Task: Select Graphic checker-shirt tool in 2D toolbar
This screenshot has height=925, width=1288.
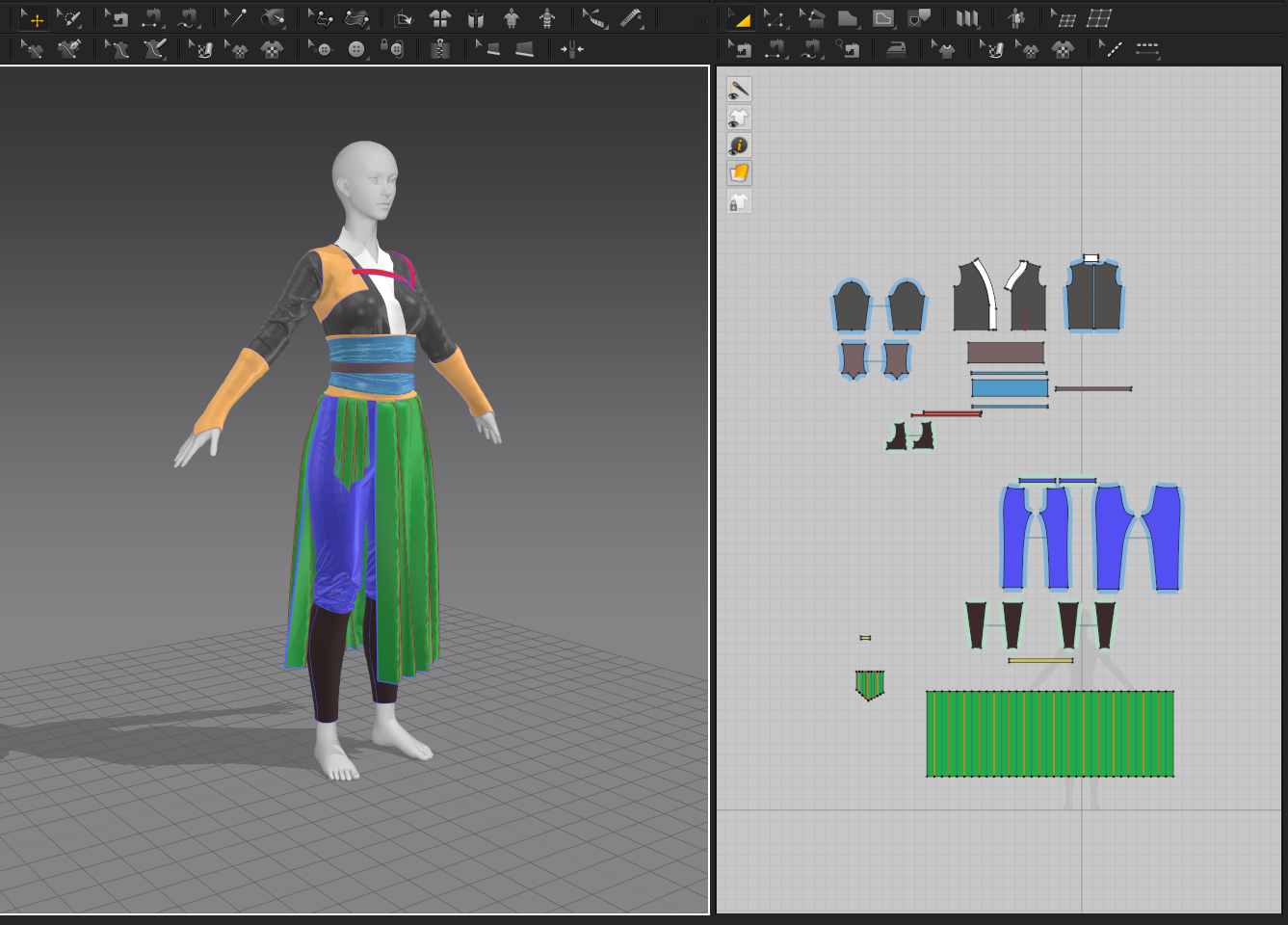Action: tap(1063, 49)
